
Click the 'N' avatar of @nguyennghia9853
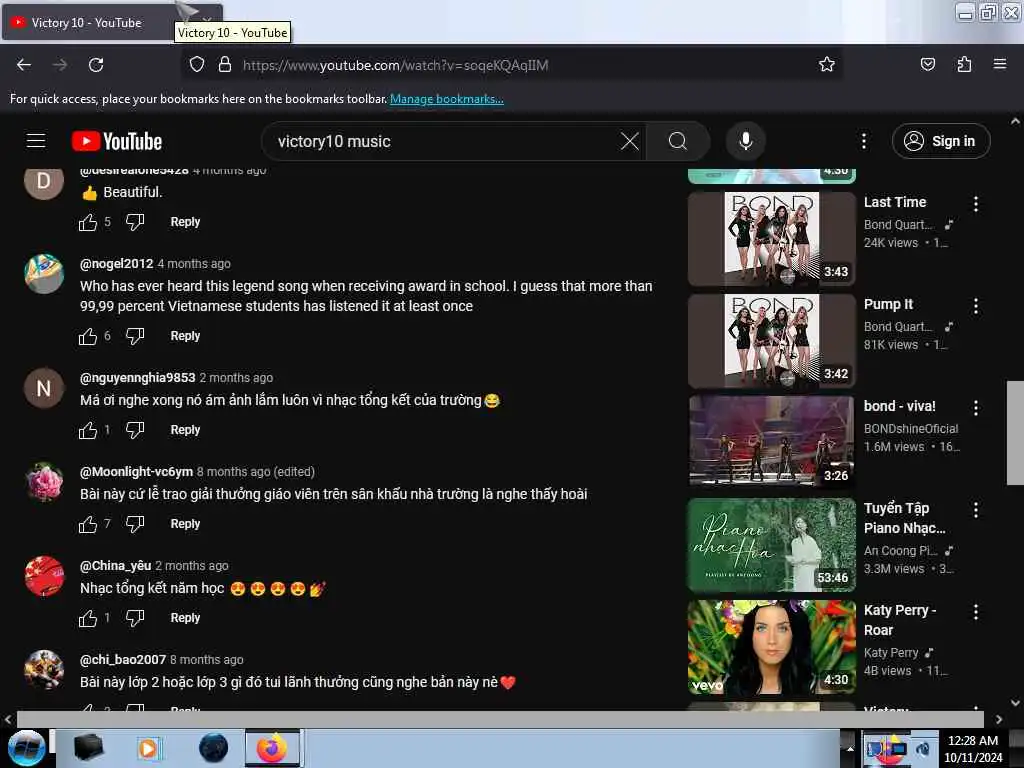point(44,388)
